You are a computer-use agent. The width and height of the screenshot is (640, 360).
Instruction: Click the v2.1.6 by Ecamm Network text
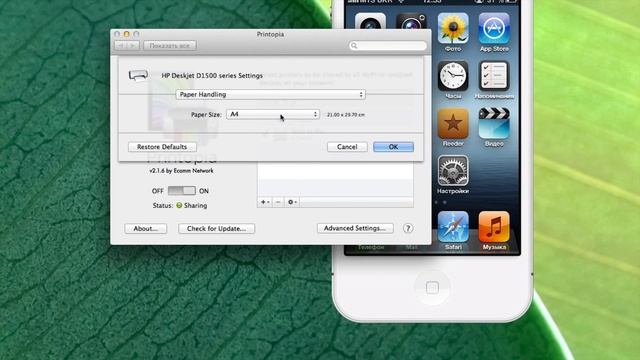coord(181,171)
